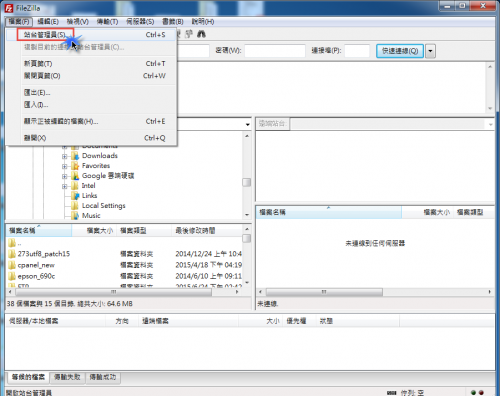
Task: Click the Downloads folder icon in tree
Action: coord(75,156)
